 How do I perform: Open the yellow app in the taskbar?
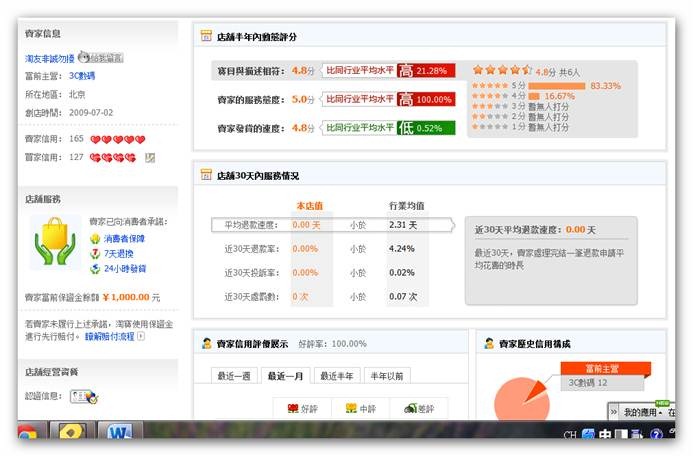pyautogui.click(x=72, y=431)
